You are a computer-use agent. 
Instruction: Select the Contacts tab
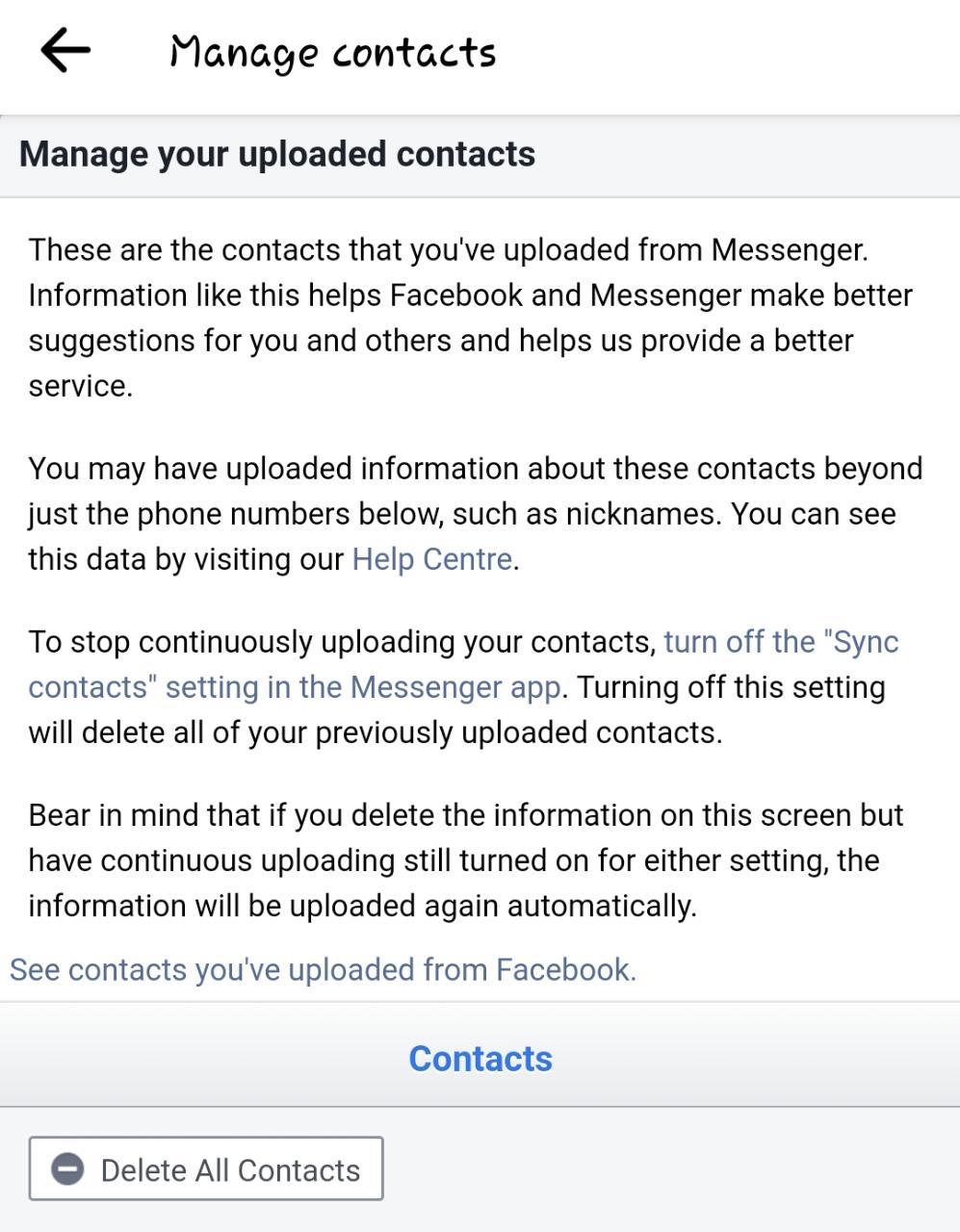[480, 1059]
